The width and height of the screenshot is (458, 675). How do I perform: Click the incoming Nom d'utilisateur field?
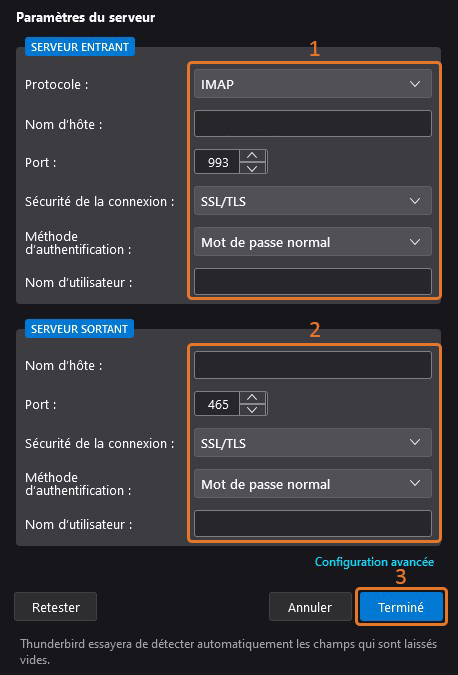pyautogui.click(x=313, y=282)
